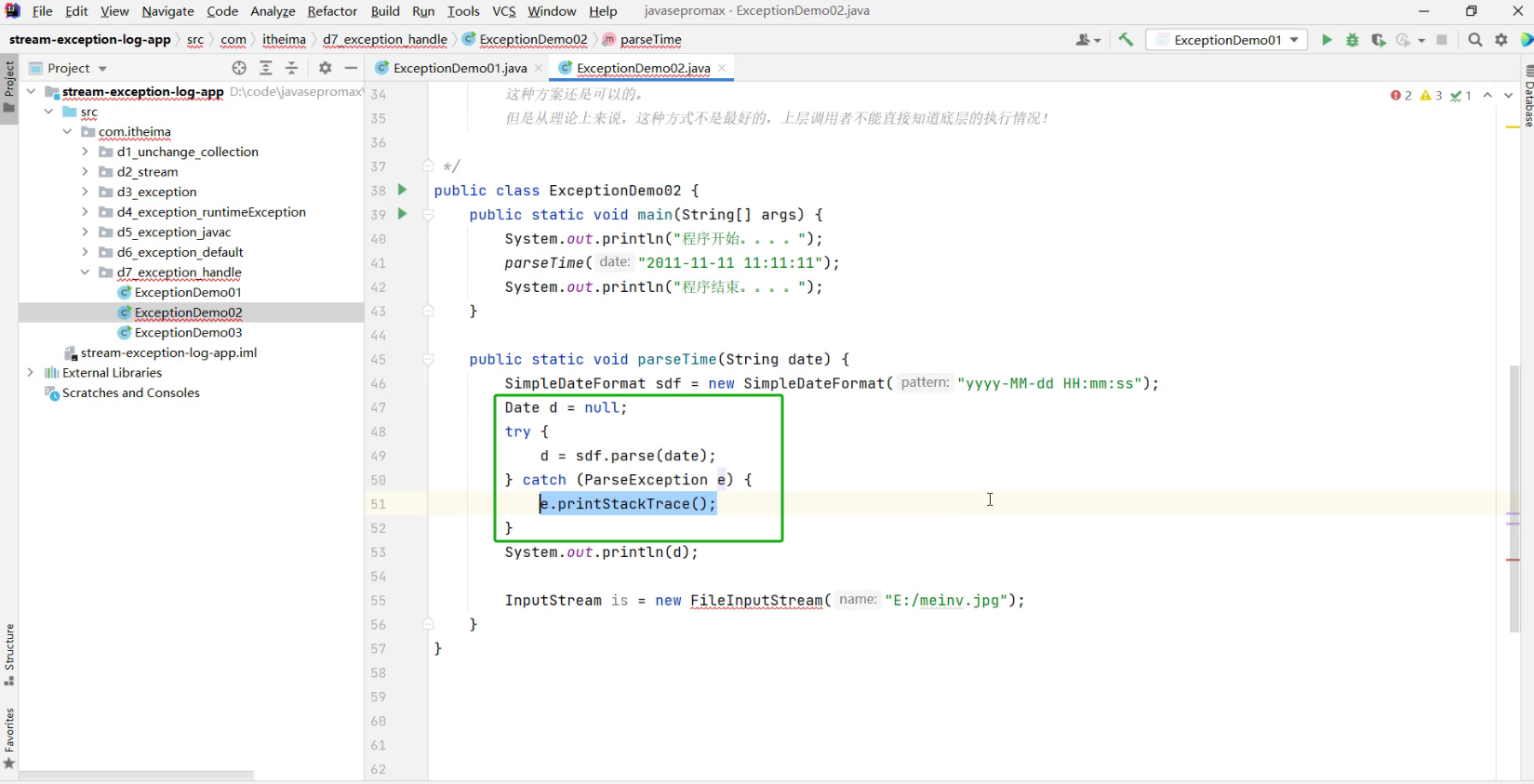Image resolution: width=1534 pixels, height=784 pixels.
Task: Click the editor vertical scrollbar thumb
Action: [1514, 498]
